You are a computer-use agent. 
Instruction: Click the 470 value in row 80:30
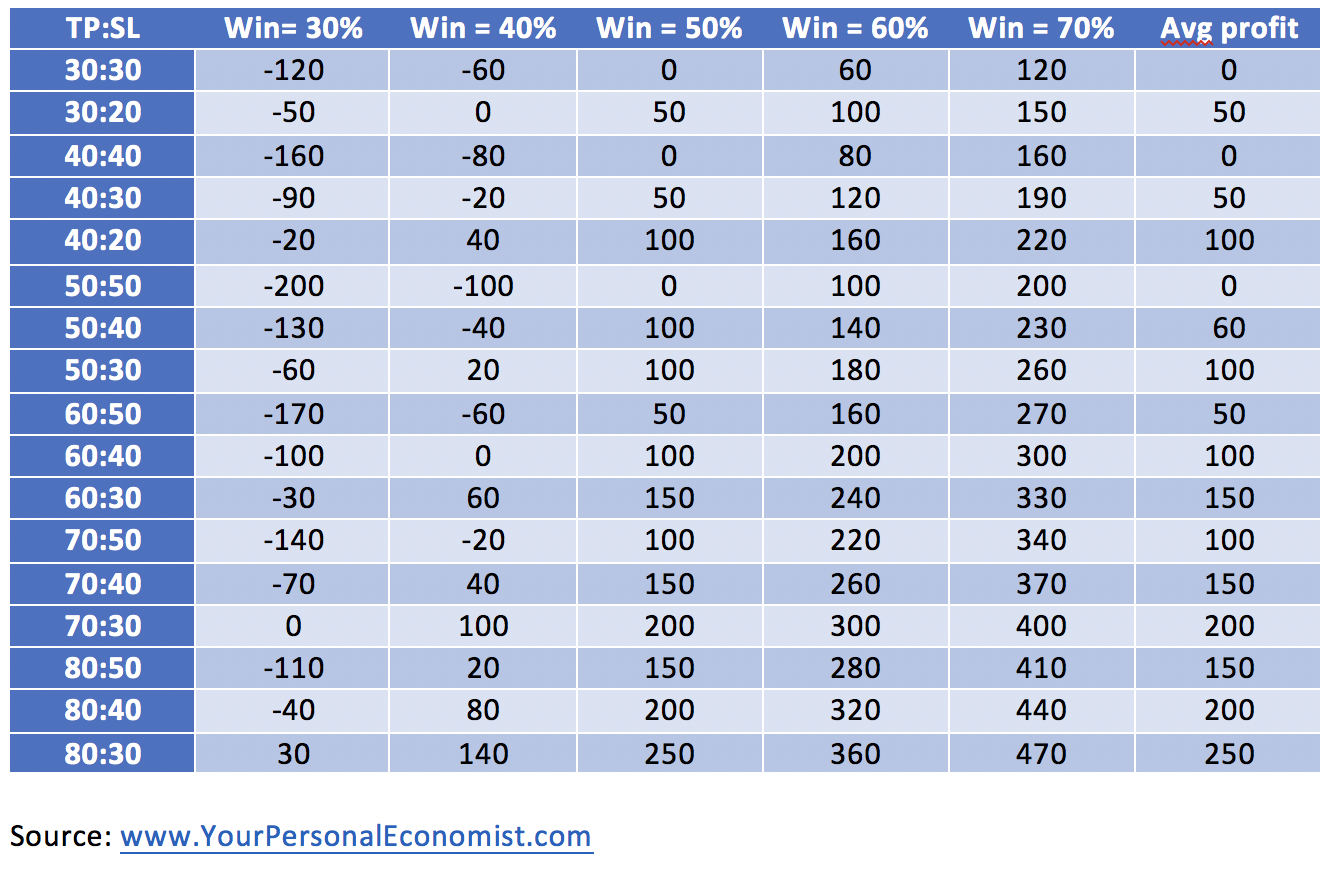pyautogui.click(x=1041, y=753)
